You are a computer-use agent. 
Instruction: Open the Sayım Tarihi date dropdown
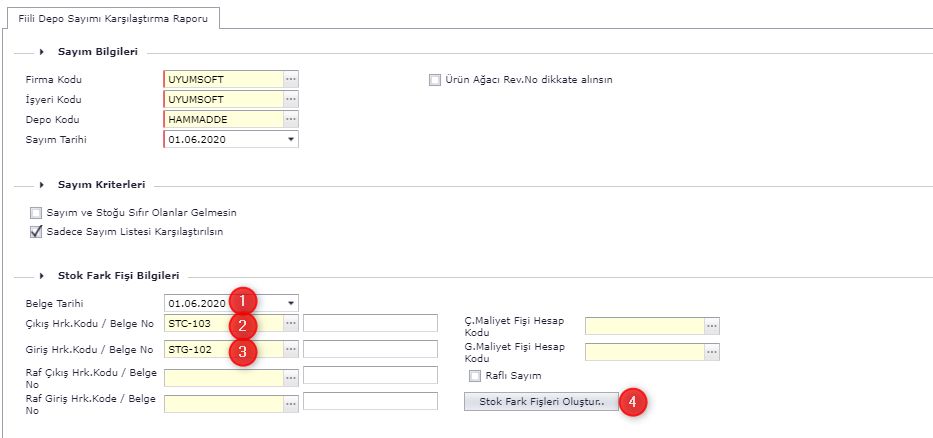(x=291, y=140)
